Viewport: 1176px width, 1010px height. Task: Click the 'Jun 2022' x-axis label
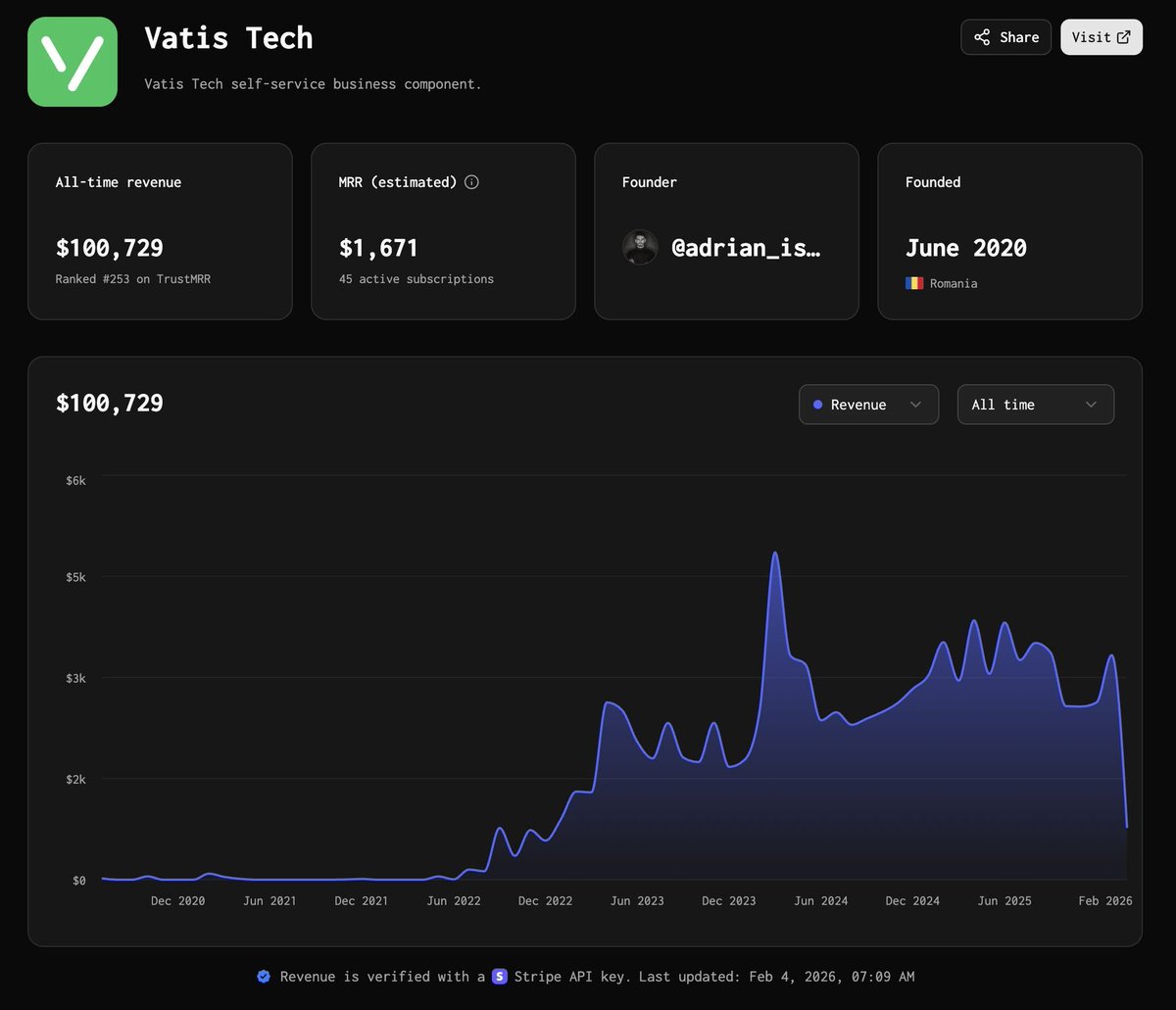tap(454, 901)
